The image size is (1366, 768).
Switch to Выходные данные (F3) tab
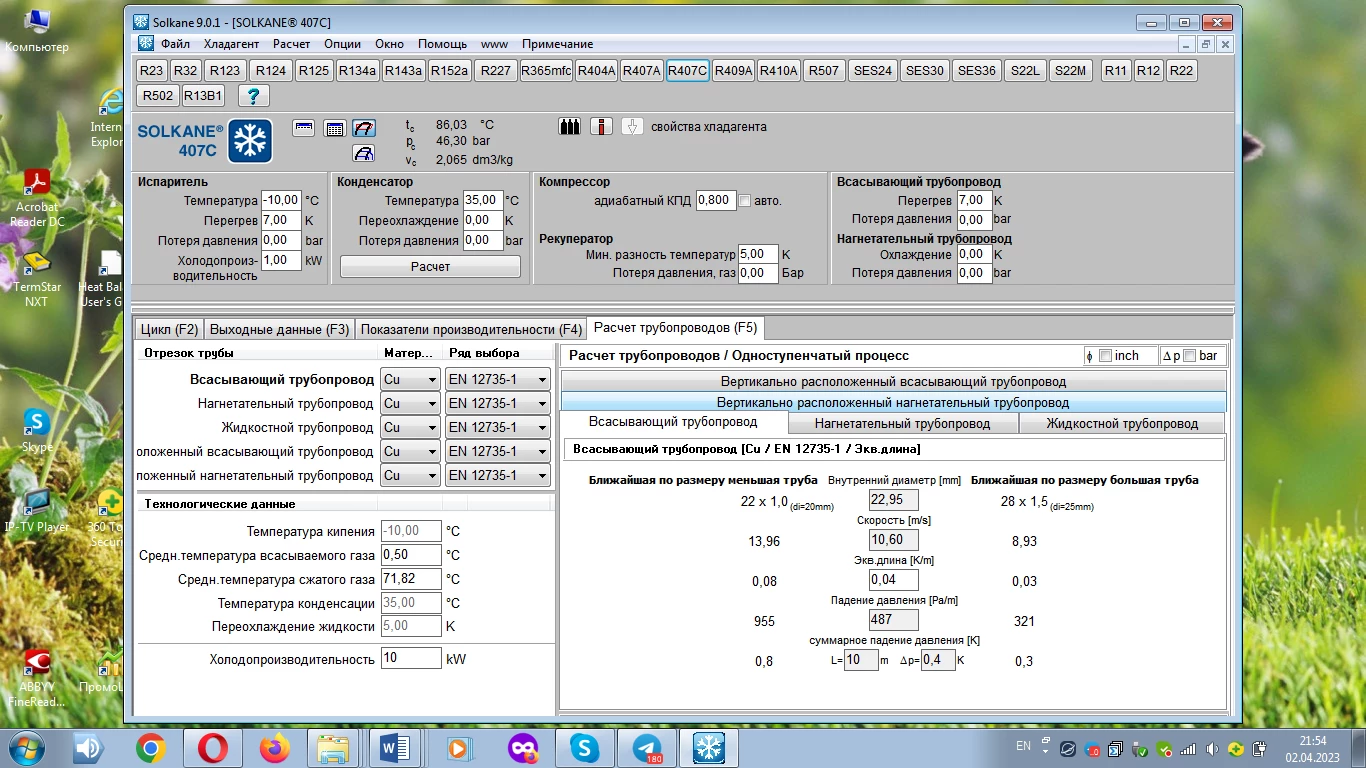click(280, 329)
